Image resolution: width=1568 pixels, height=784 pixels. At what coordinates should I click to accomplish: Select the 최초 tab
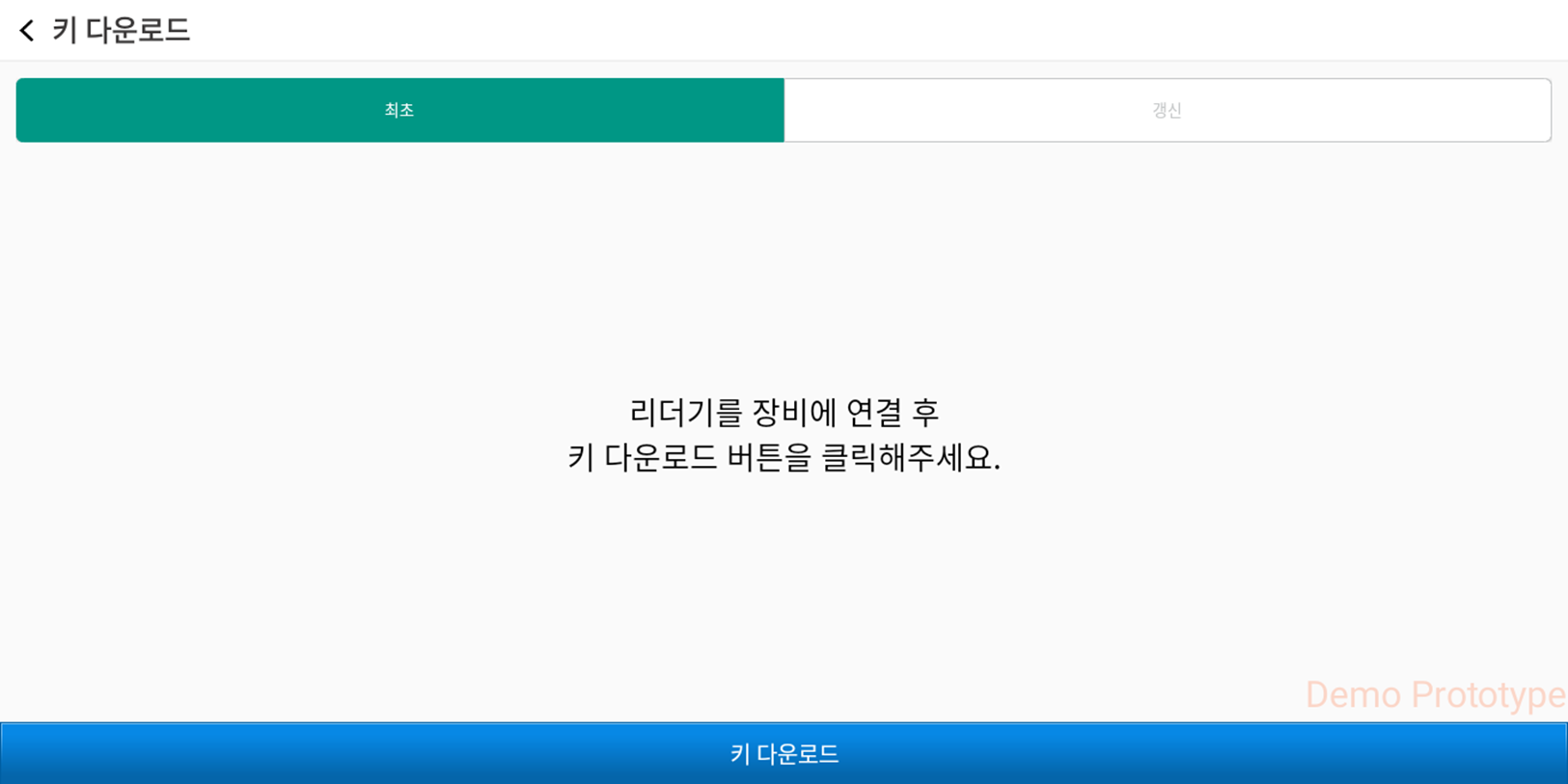point(399,110)
